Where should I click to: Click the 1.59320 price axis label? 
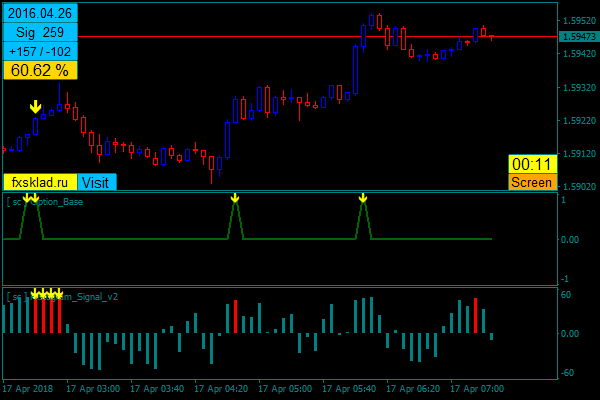(579, 88)
